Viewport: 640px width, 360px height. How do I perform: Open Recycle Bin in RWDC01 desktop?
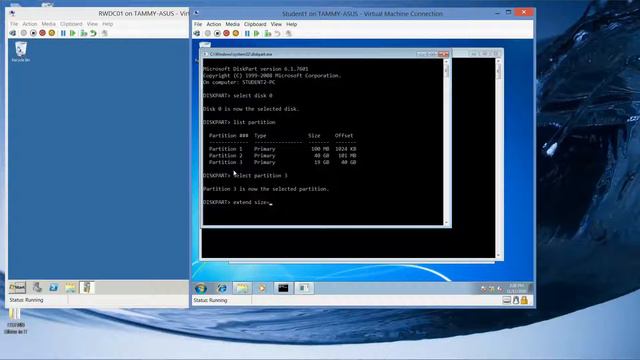point(20,52)
